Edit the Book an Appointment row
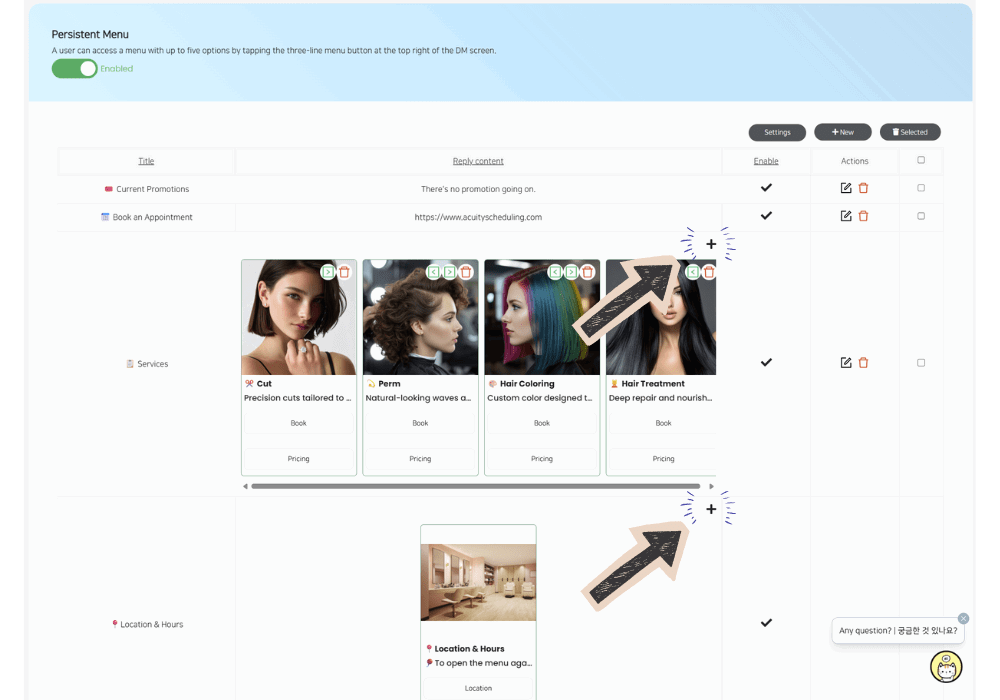 coord(846,216)
